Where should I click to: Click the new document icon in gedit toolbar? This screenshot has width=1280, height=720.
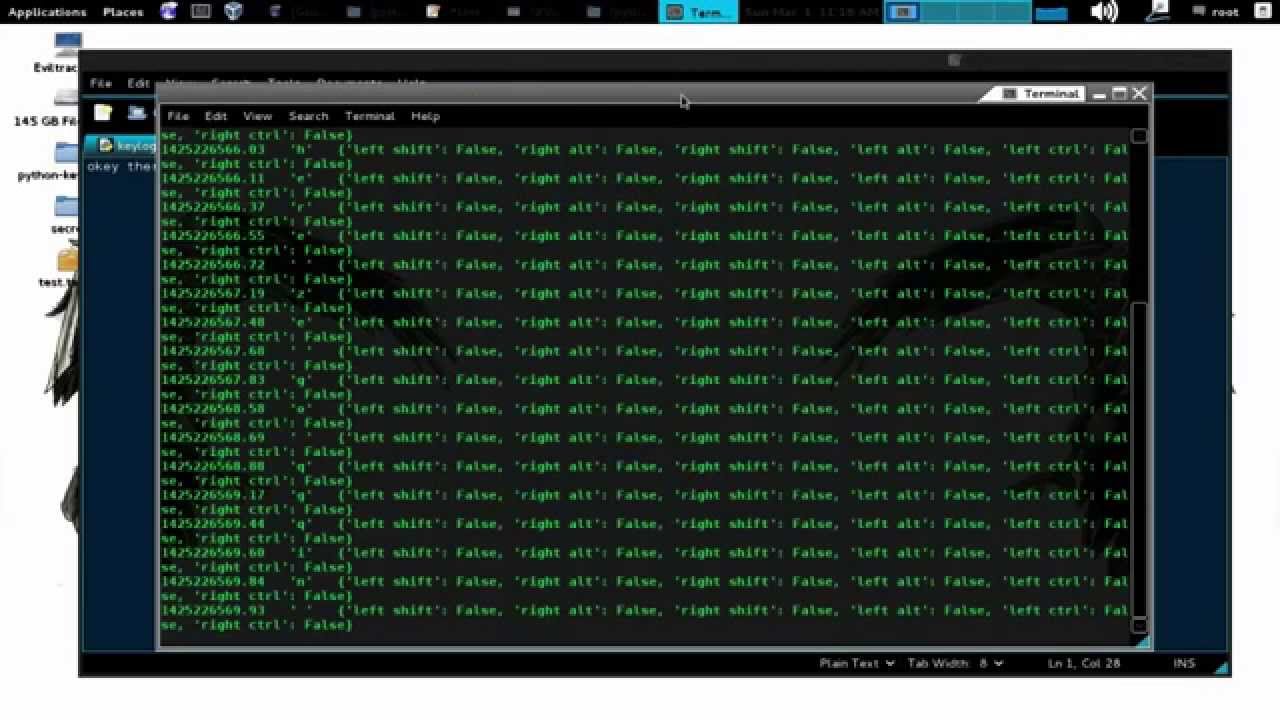103,113
